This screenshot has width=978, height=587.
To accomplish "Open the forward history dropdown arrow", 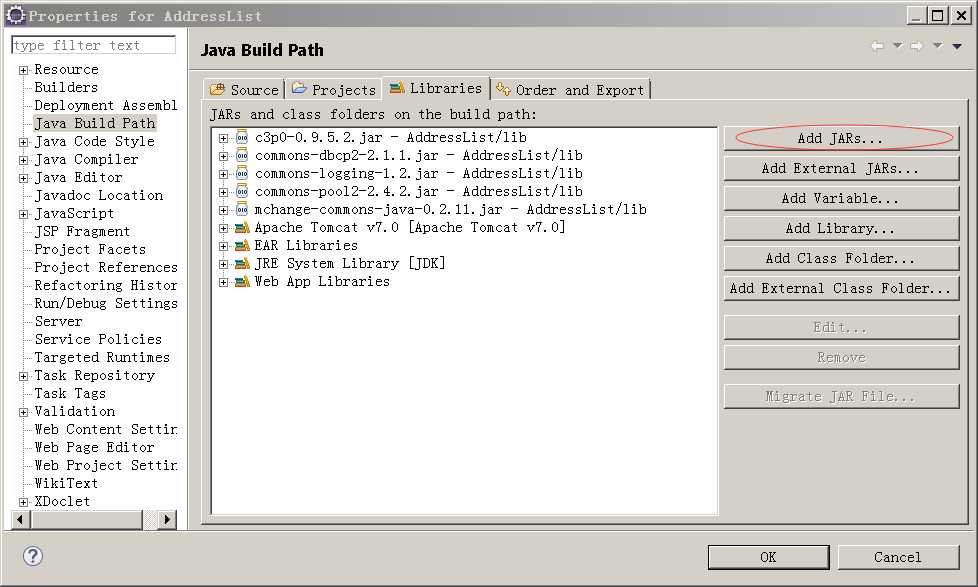I will pos(937,46).
